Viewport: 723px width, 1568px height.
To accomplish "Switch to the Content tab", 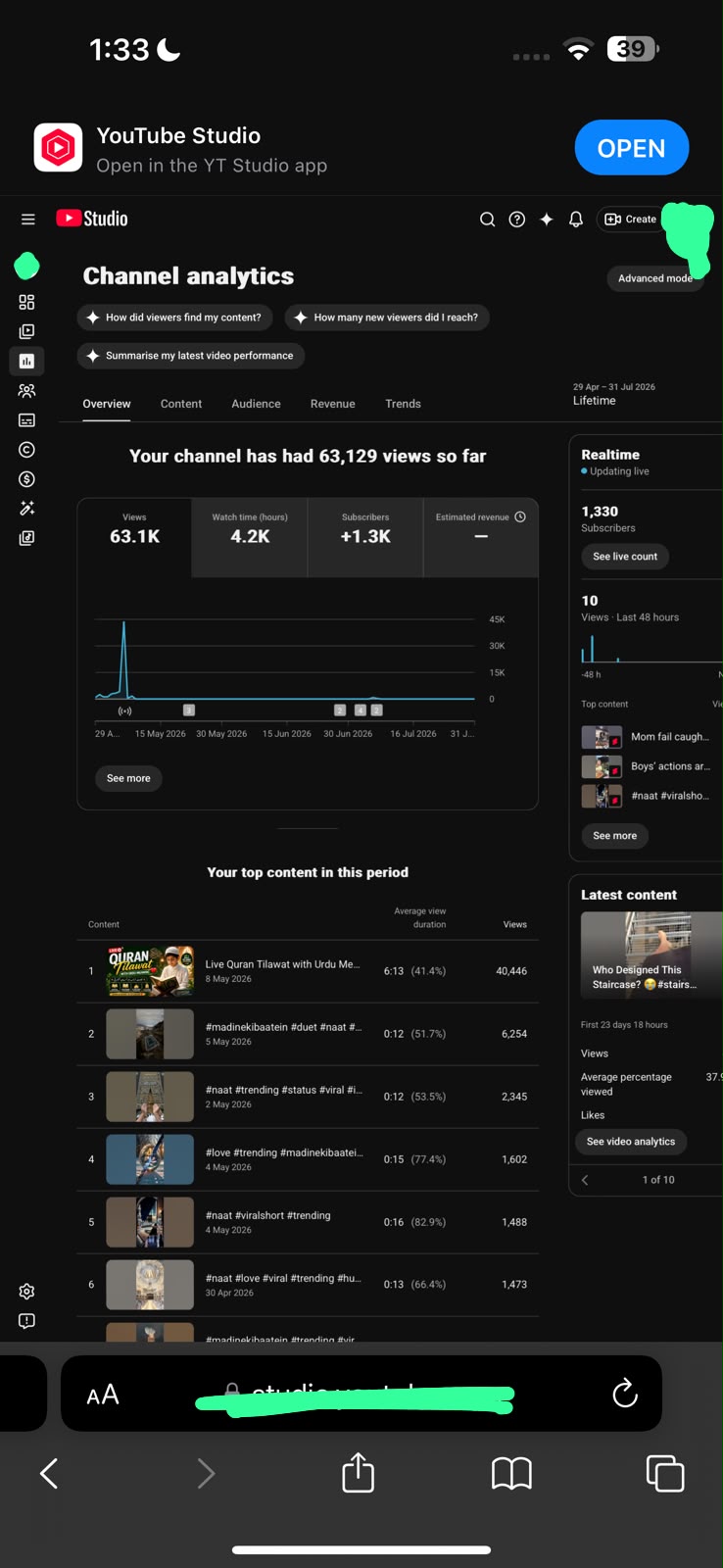I will pyautogui.click(x=181, y=404).
